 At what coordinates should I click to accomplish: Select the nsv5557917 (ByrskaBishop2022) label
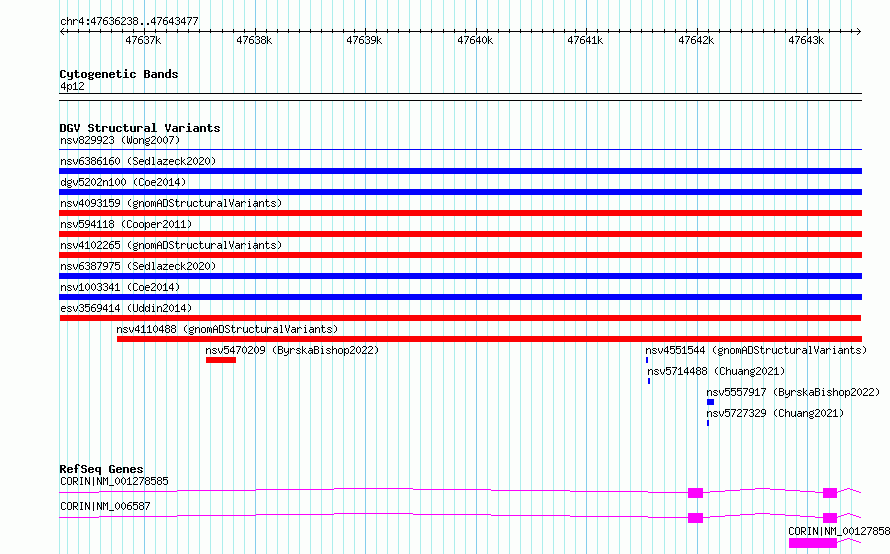(x=793, y=392)
